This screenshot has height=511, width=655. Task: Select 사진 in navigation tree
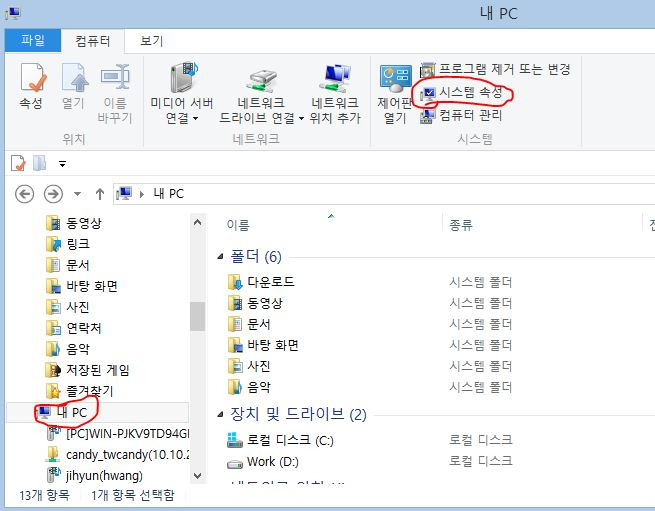click(x=68, y=308)
